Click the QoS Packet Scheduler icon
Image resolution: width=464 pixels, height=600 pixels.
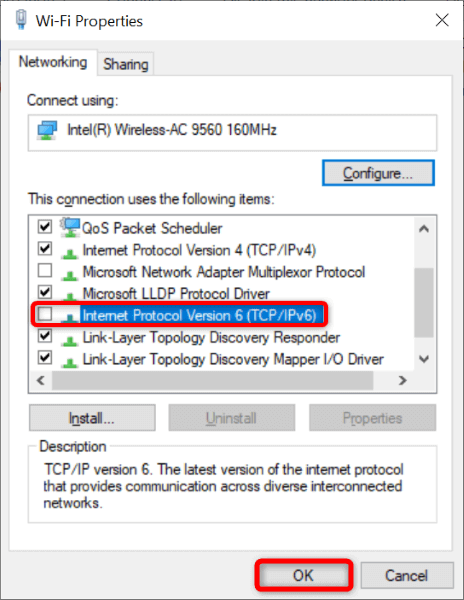(x=70, y=227)
